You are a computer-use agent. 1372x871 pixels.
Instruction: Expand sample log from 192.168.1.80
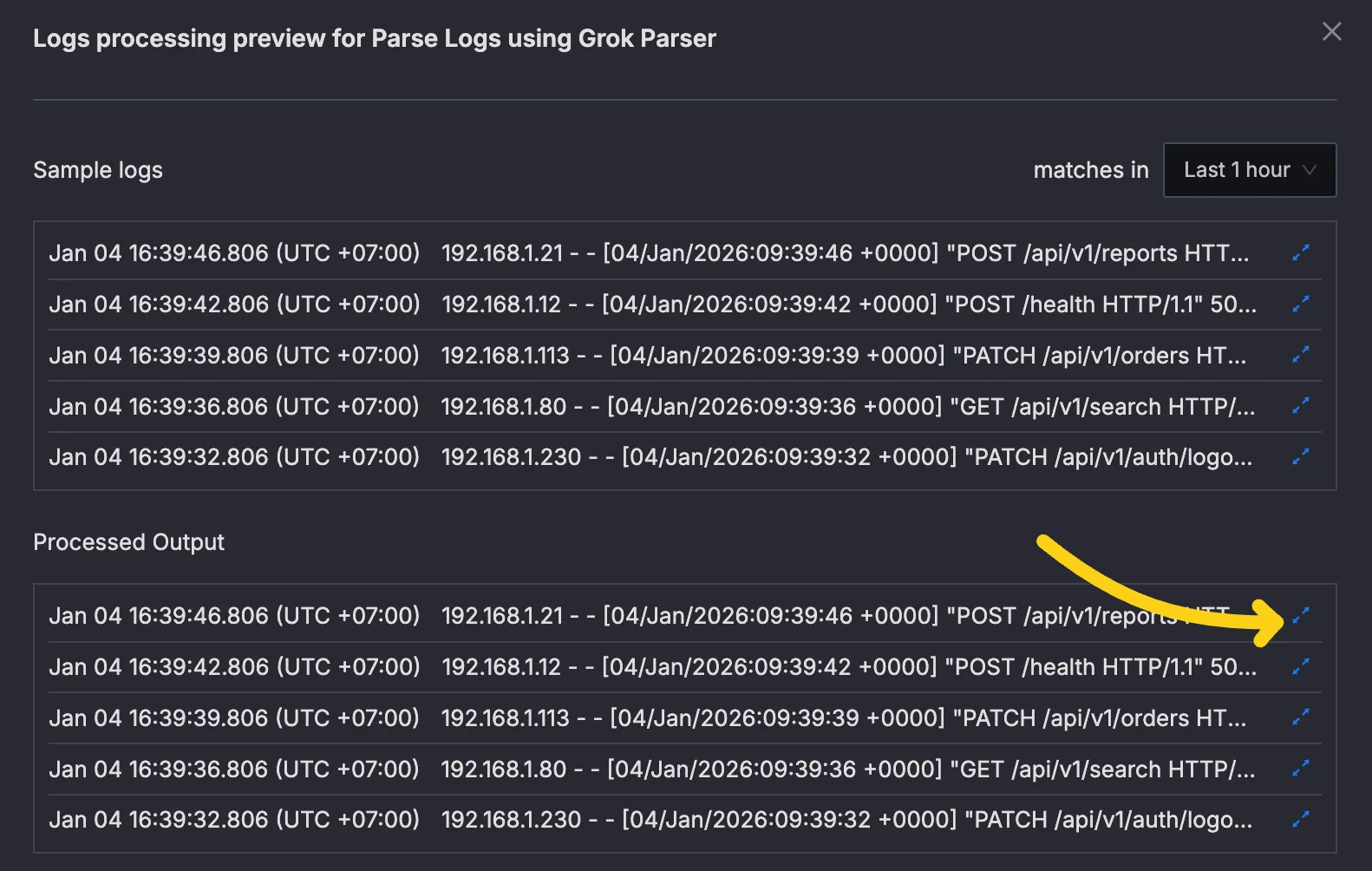click(1300, 406)
